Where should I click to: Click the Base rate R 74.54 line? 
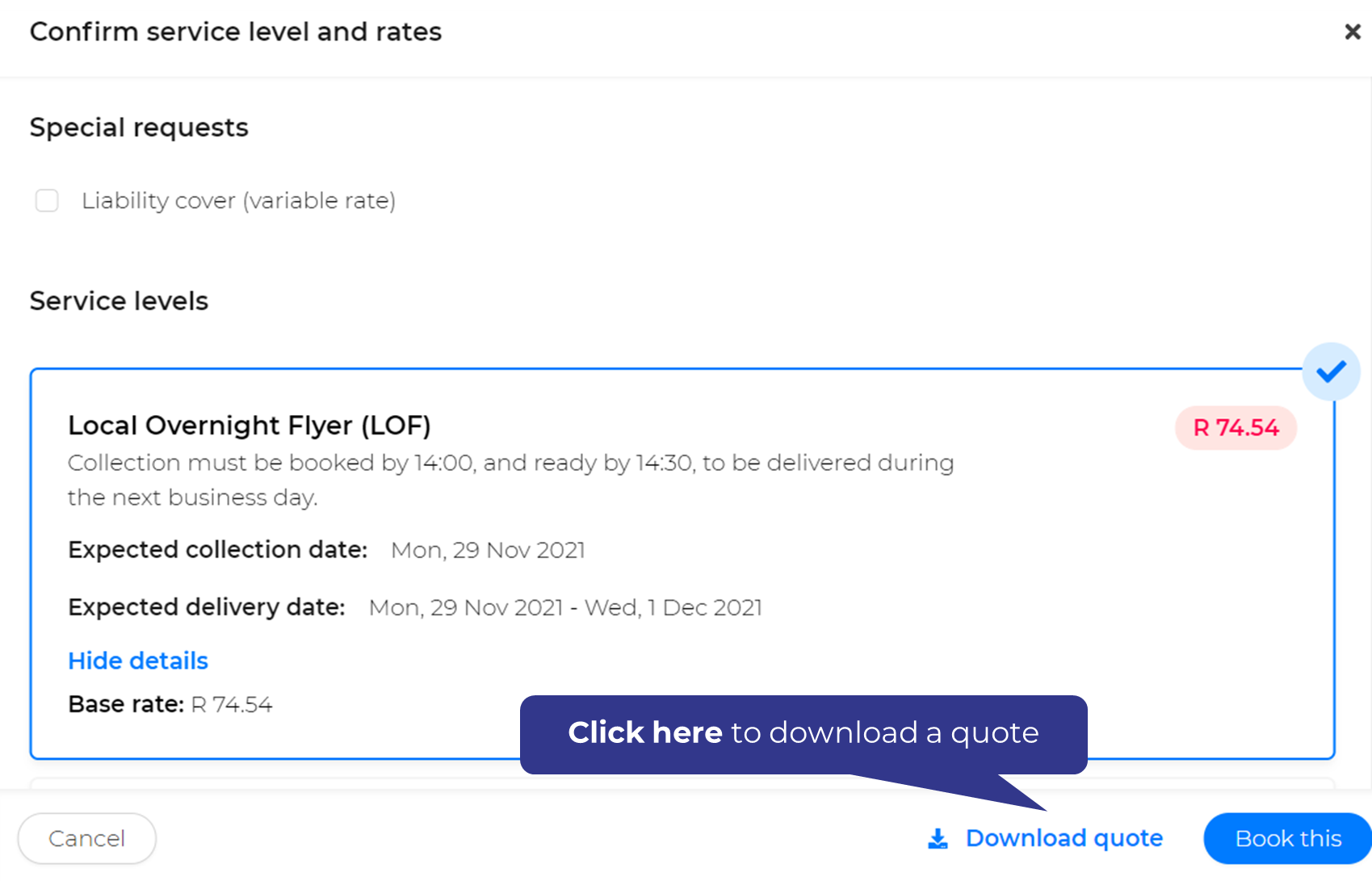click(170, 704)
